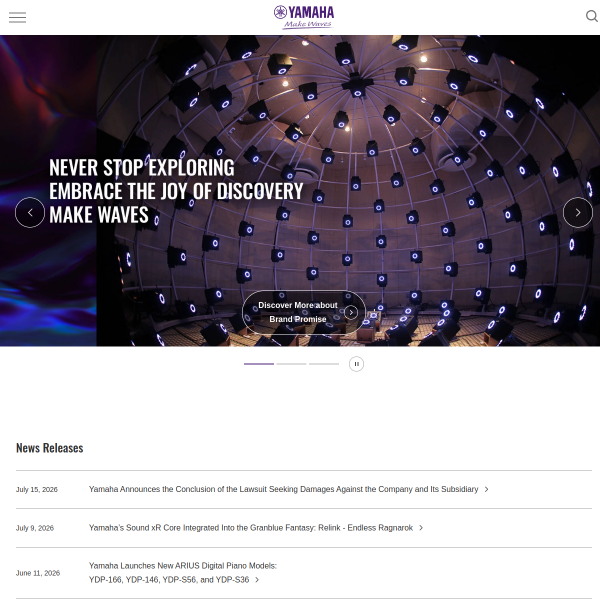Click chevron after YDP-S36 news title

[257, 580]
